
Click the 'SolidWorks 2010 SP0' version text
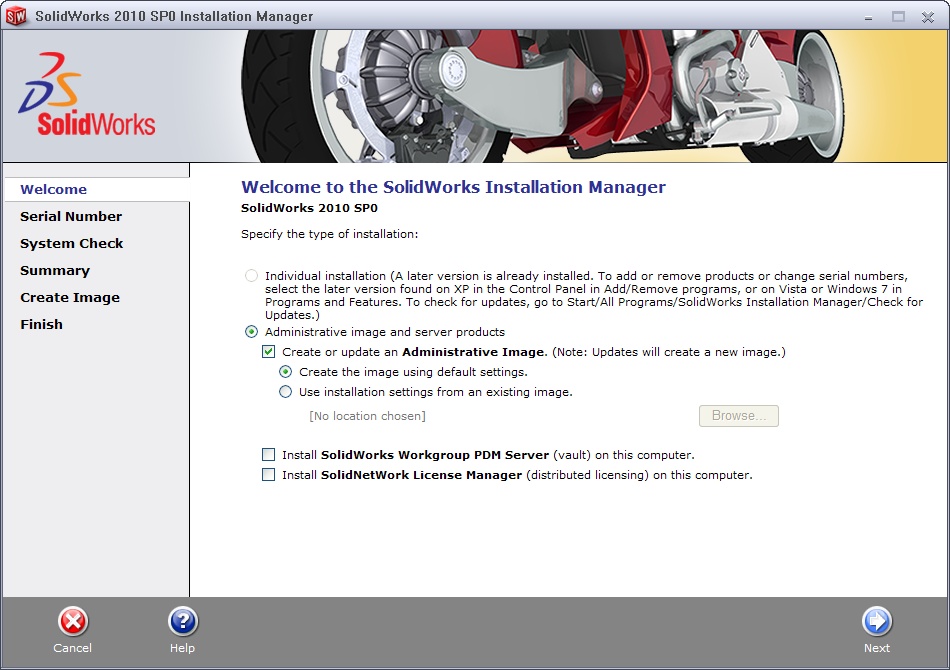coord(309,208)
